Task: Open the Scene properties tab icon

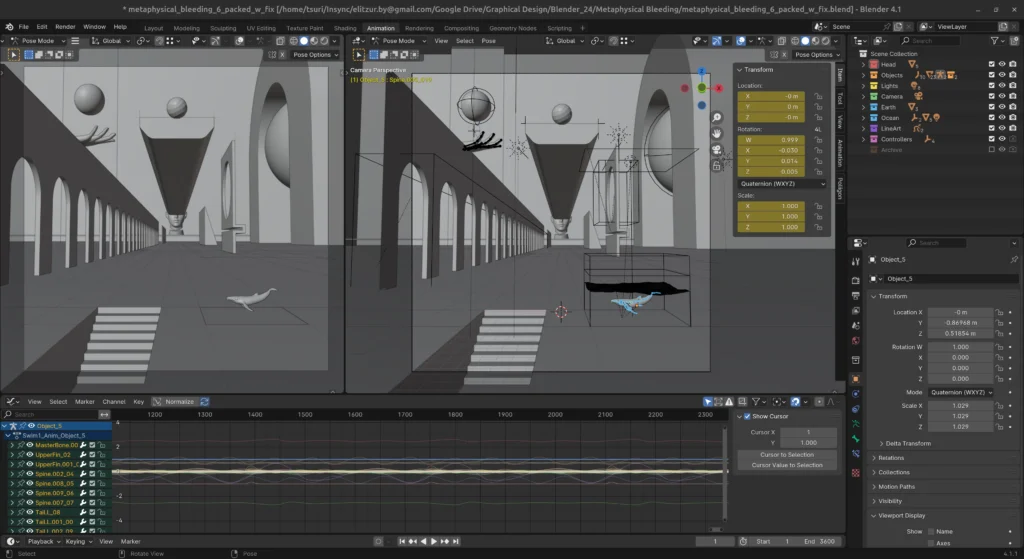Action: coord(856,326)
